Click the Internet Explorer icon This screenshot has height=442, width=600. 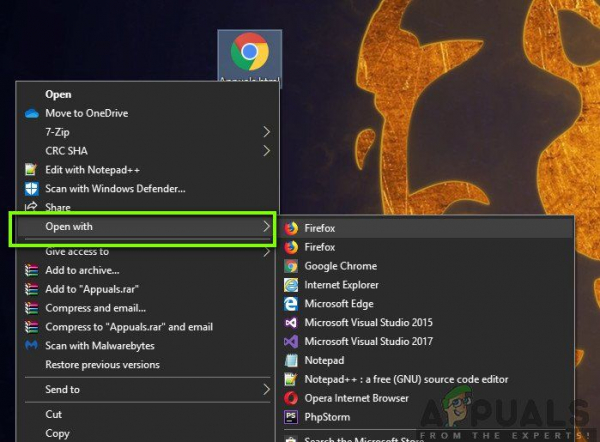pos(291,285)
